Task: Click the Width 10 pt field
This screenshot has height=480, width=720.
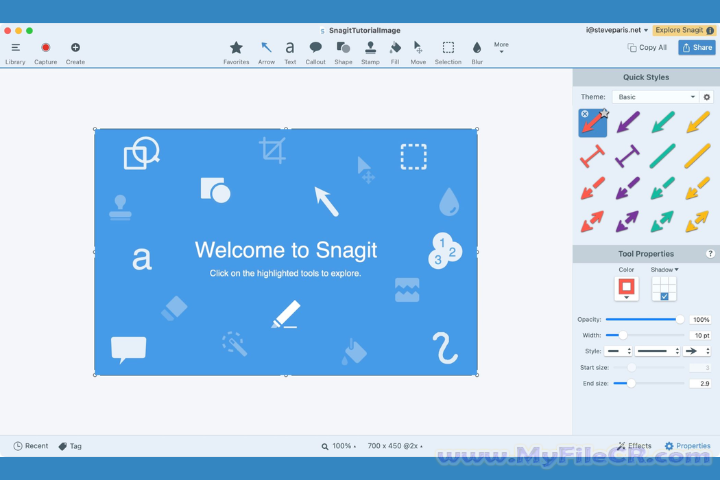Action: (700, 335)
